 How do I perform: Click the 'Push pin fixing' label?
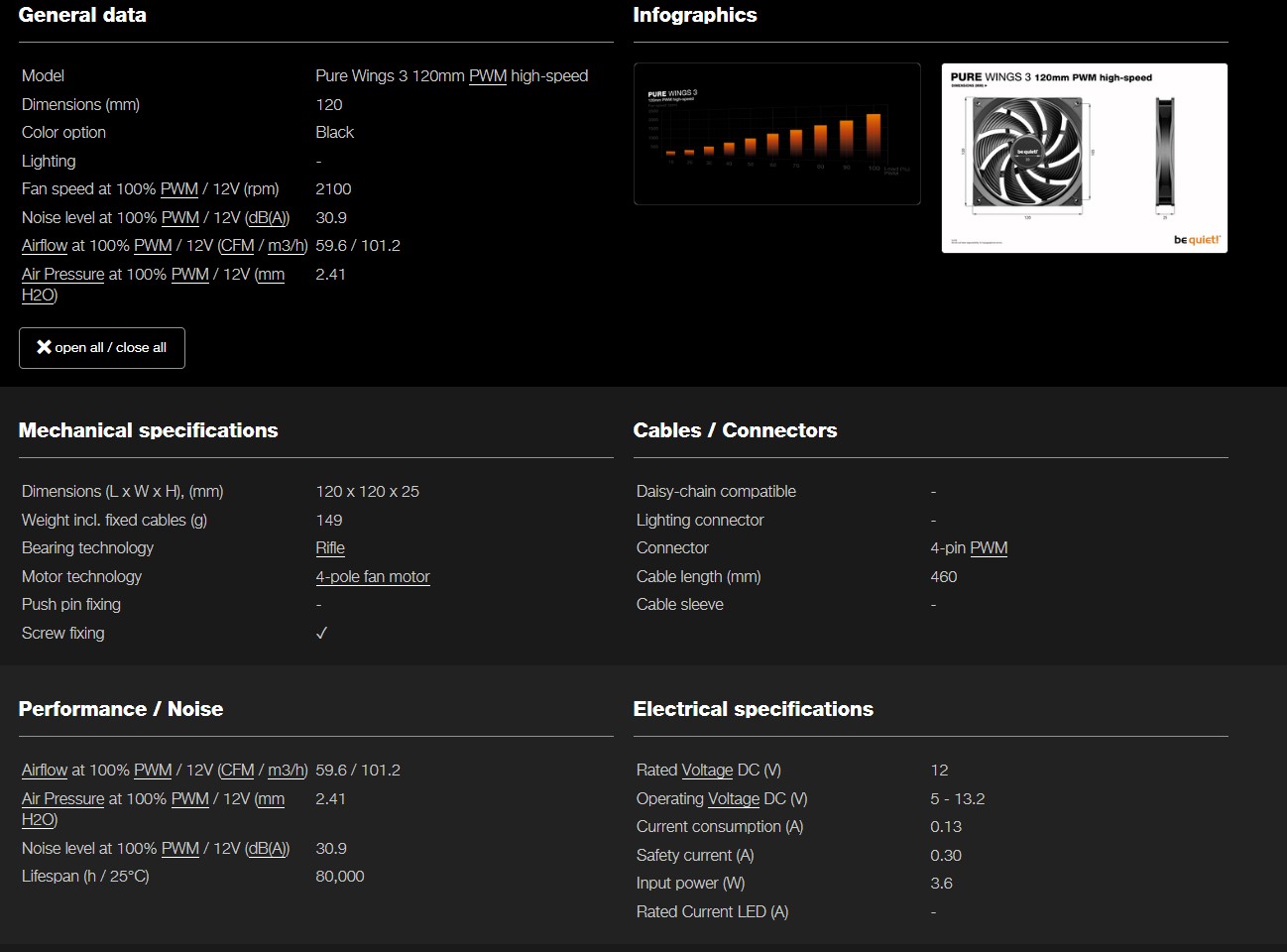pyautogui.click(x=71, y=605)
